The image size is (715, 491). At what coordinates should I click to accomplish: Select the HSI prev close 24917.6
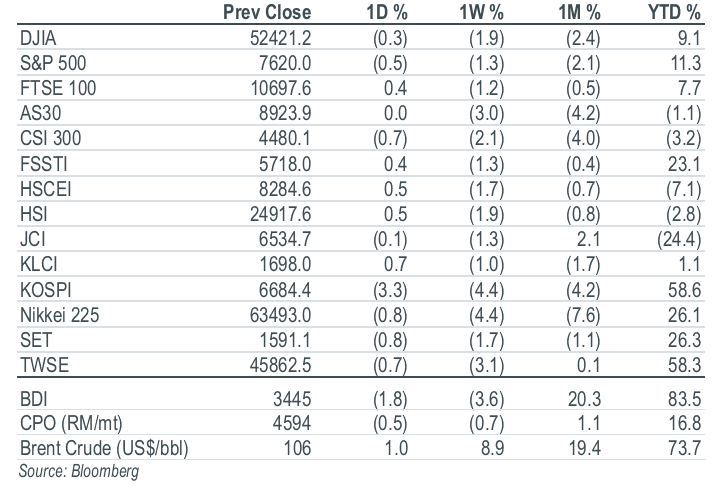(280, 214)
